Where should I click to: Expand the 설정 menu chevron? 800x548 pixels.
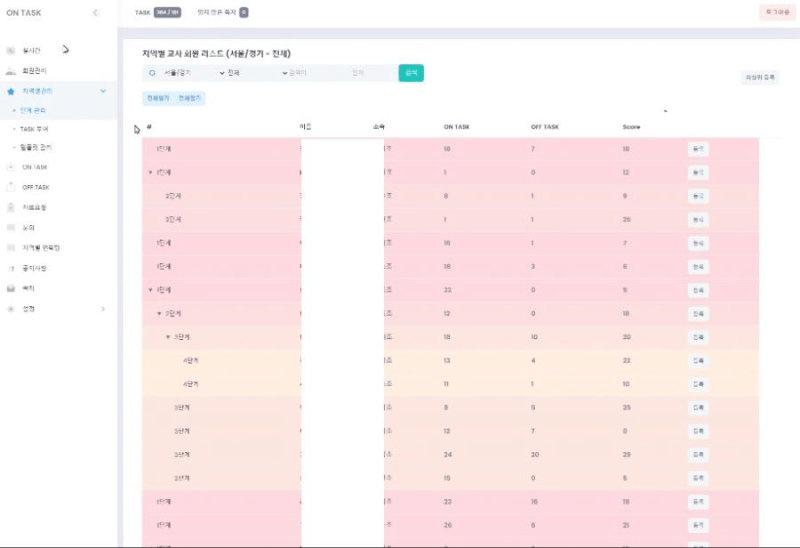pyautogui.click(x=103, y=309)
